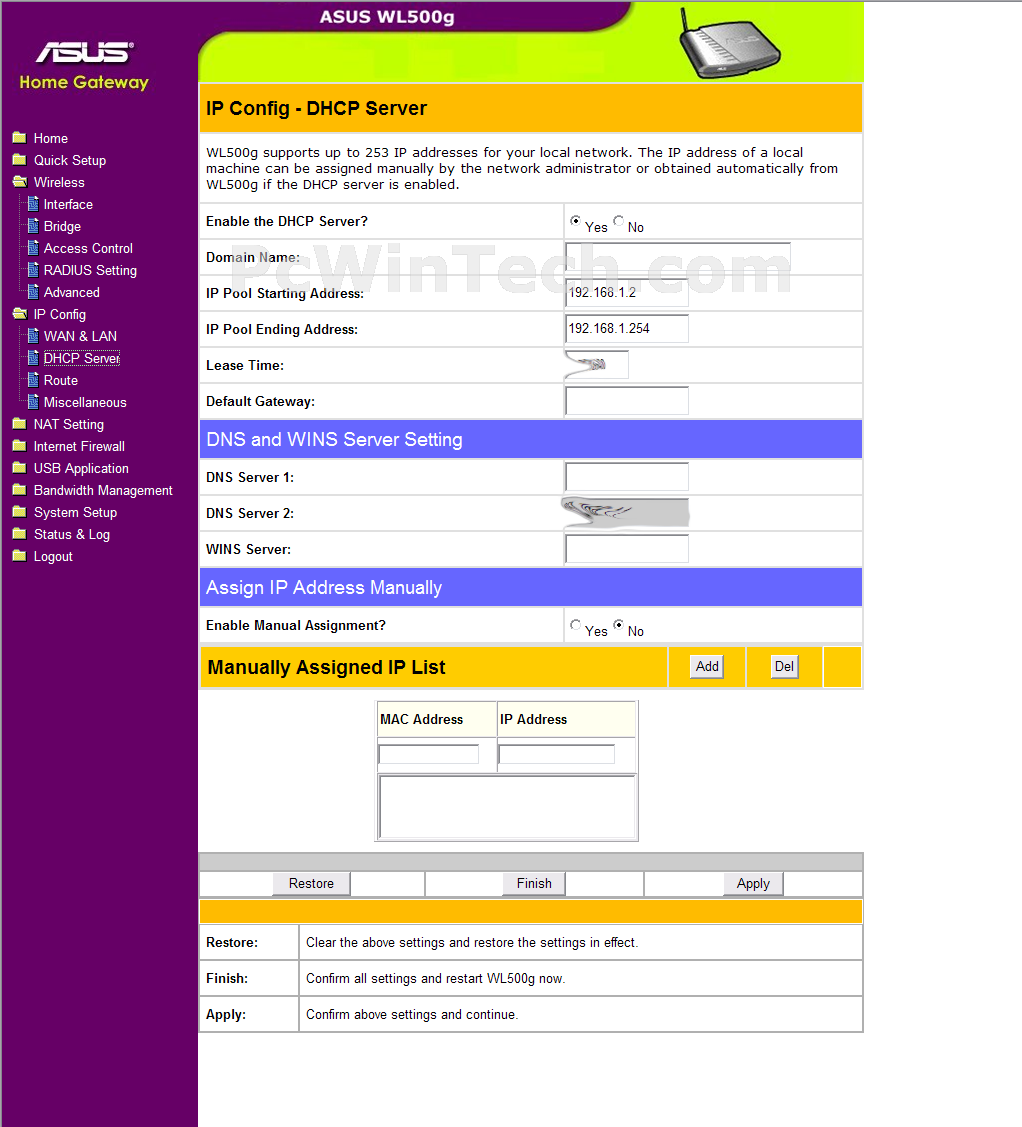
Task: Click the DNS Server 1 field
Action: [x=627, y=477]
